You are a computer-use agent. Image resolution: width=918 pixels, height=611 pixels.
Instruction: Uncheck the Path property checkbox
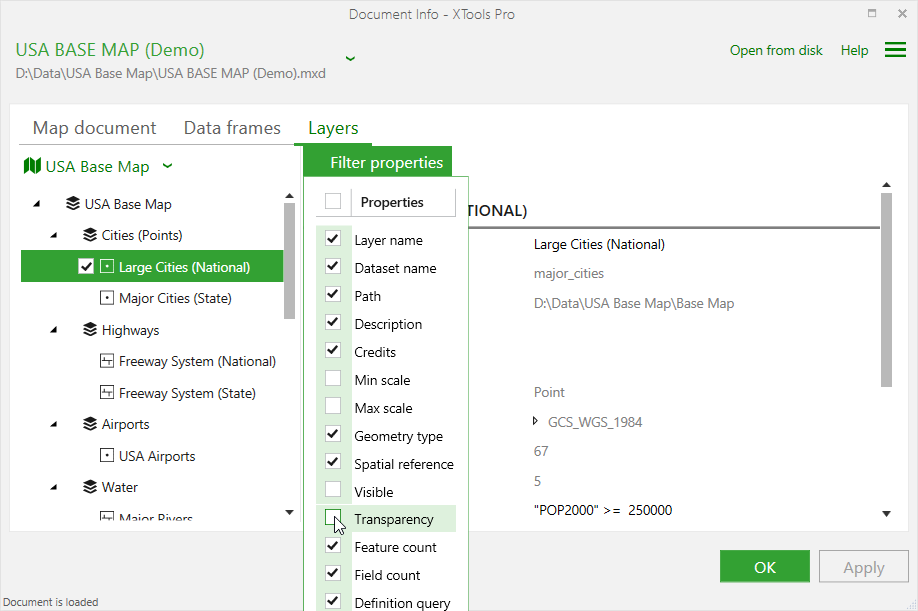pos(333,294)
